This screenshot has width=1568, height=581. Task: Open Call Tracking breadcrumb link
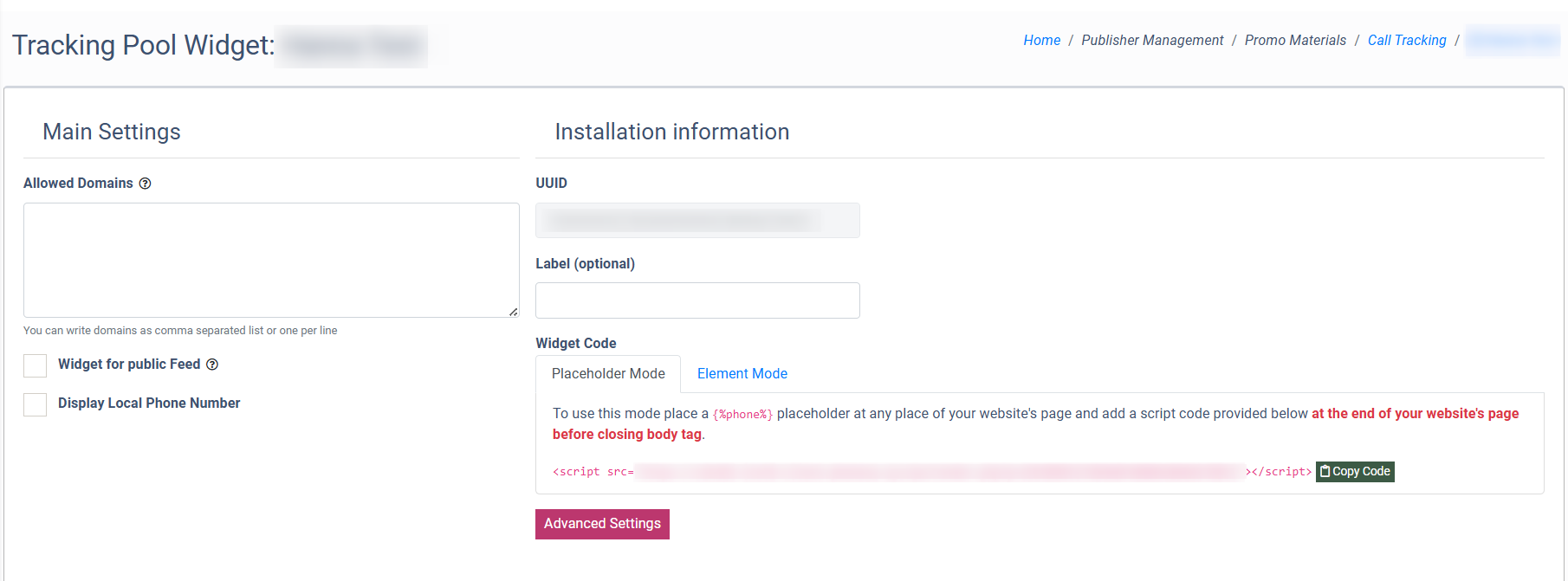(1407, 41)
